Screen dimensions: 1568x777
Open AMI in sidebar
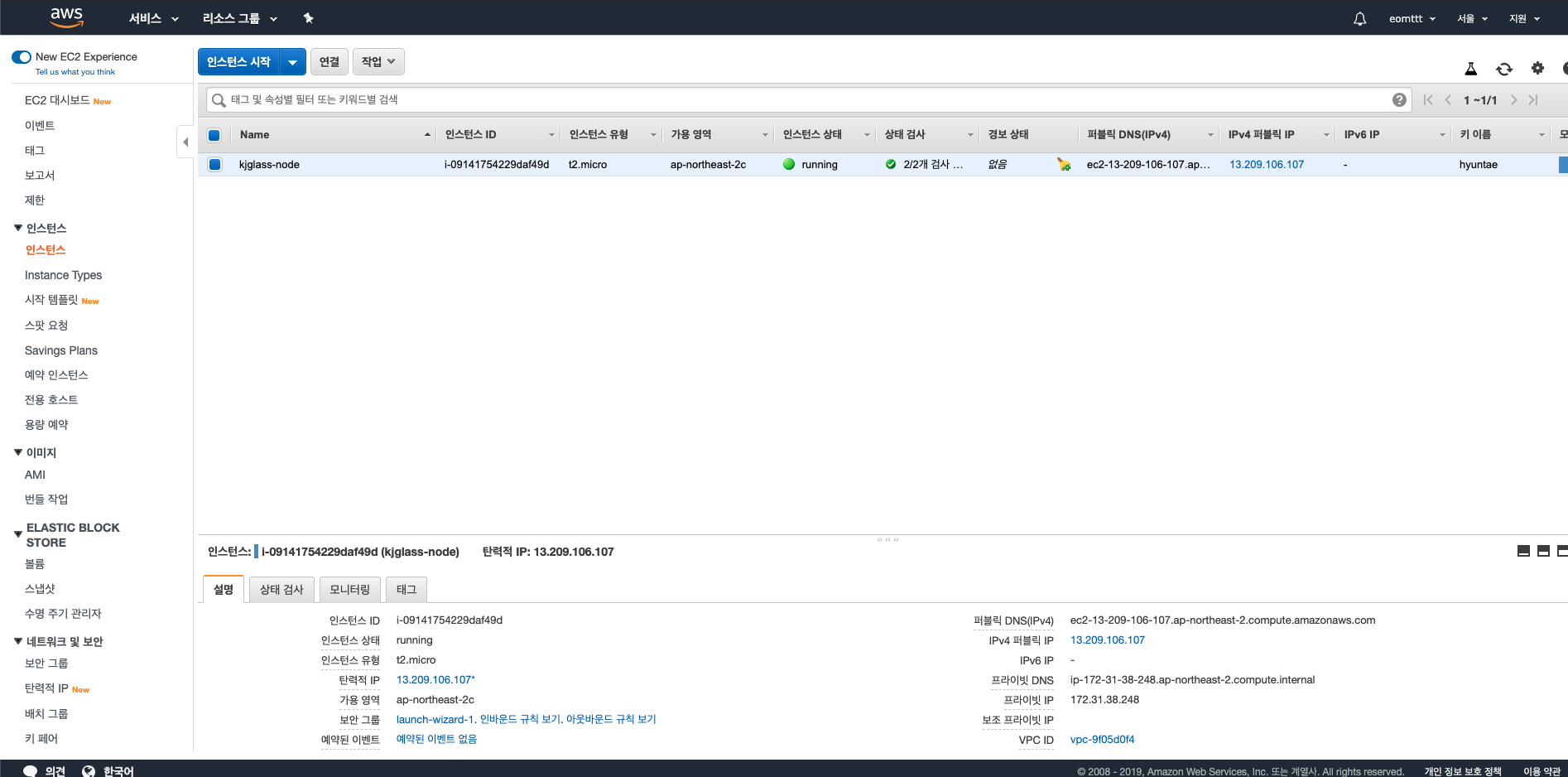click(x=35, y=475)
